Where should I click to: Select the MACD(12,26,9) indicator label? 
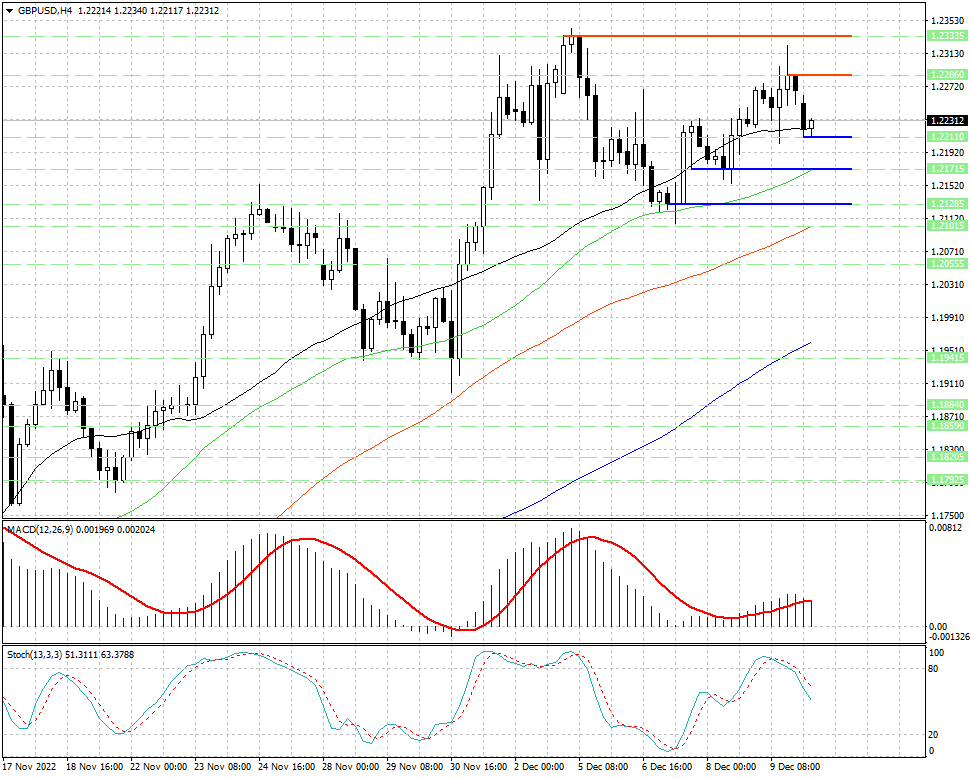[40, 530]
